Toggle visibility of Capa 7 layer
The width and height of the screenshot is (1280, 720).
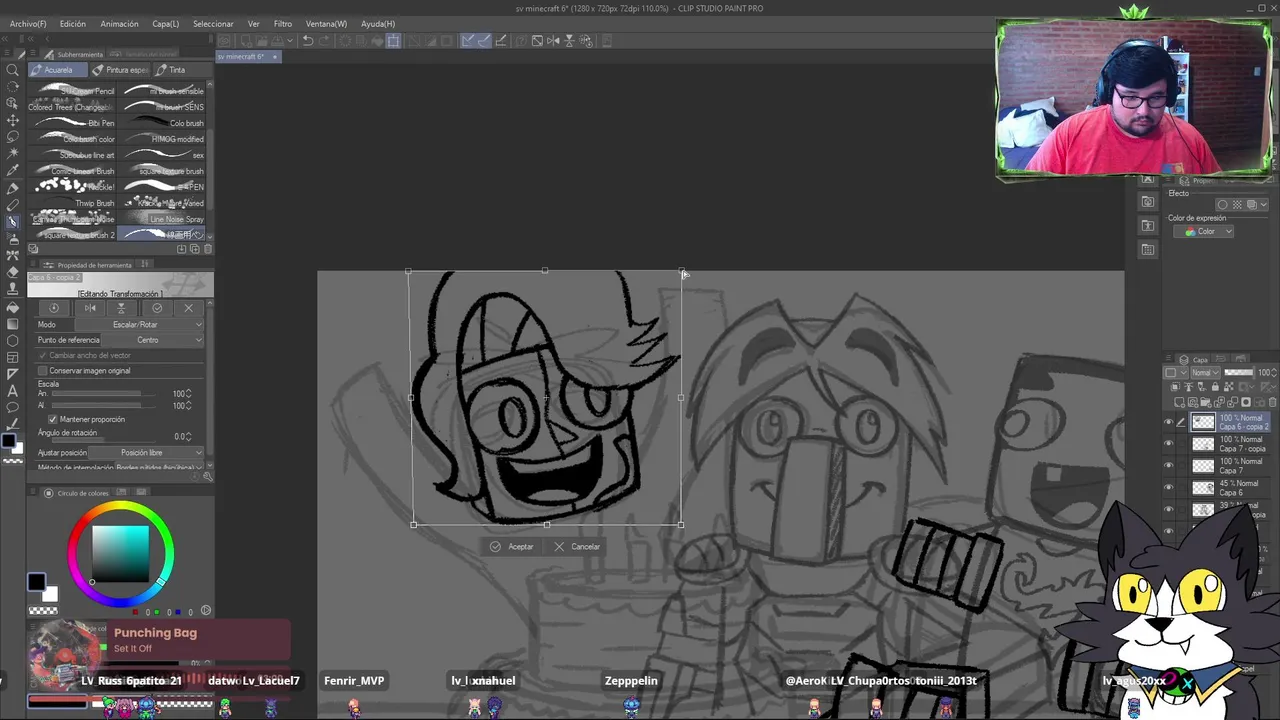[1168, 466]
